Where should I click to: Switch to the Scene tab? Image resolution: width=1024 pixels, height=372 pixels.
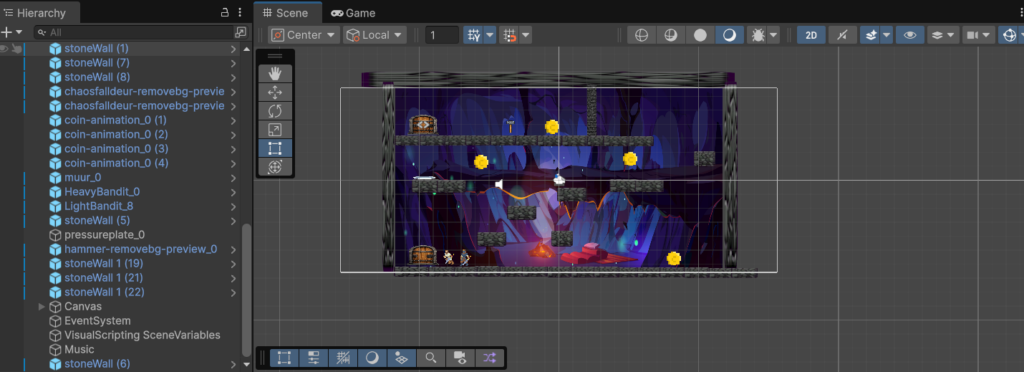pos(288,13)
